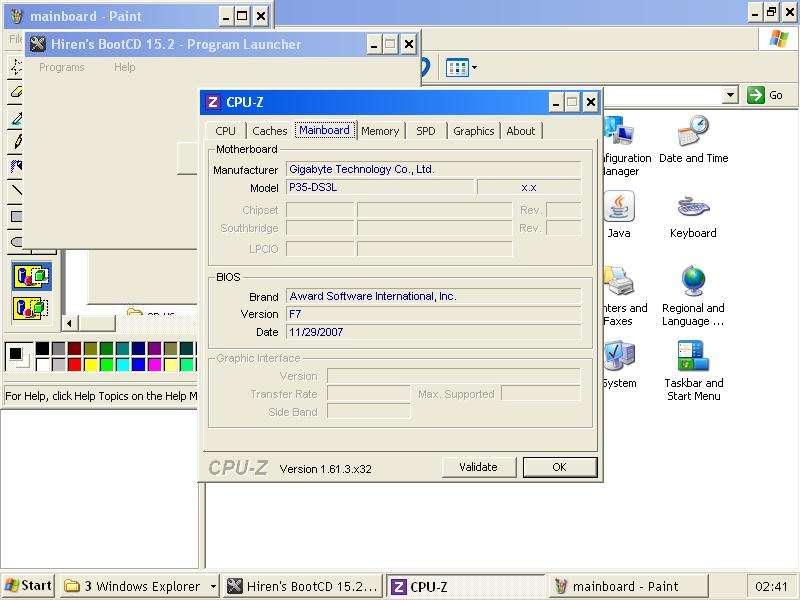This screenshot has width=800, height=600.
Task: Click the Validate button in CPU-Z
Action: point(478,467)
